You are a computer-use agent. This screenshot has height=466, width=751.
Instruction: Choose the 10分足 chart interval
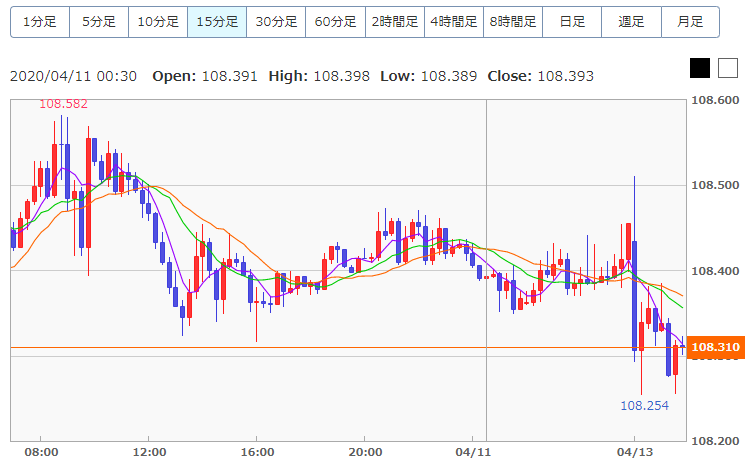[x=158, y=21]
